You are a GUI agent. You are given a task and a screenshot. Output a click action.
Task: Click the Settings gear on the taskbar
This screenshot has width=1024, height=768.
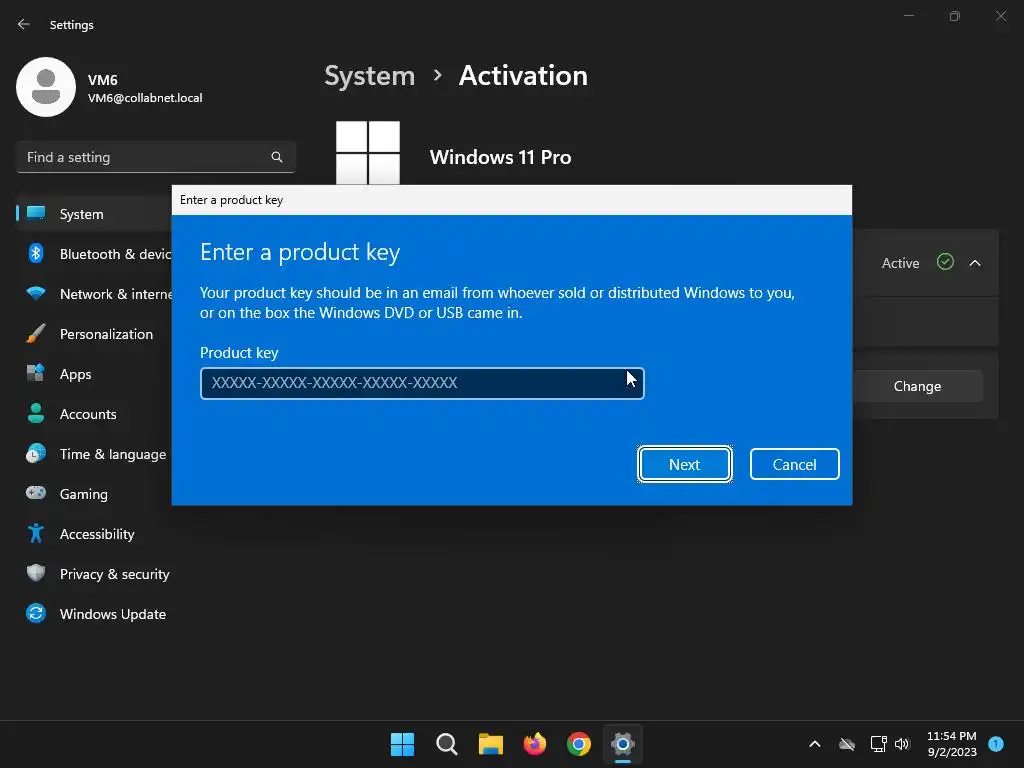[x=623, y=744]
